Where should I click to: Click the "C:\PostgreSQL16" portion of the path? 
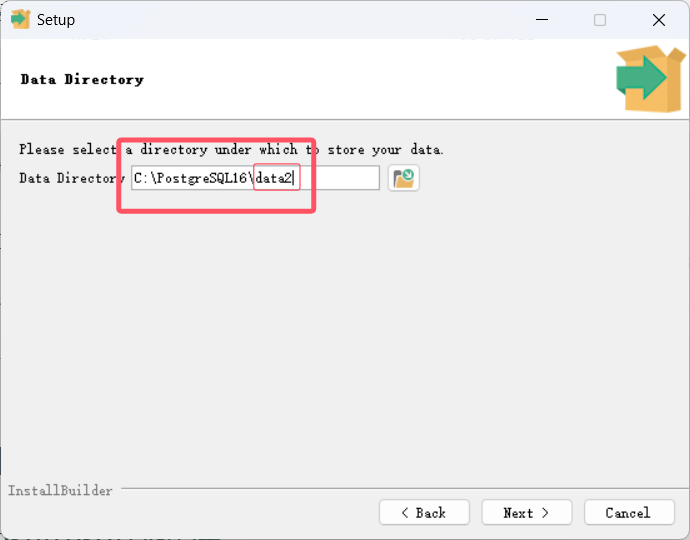tap(190, 178)
